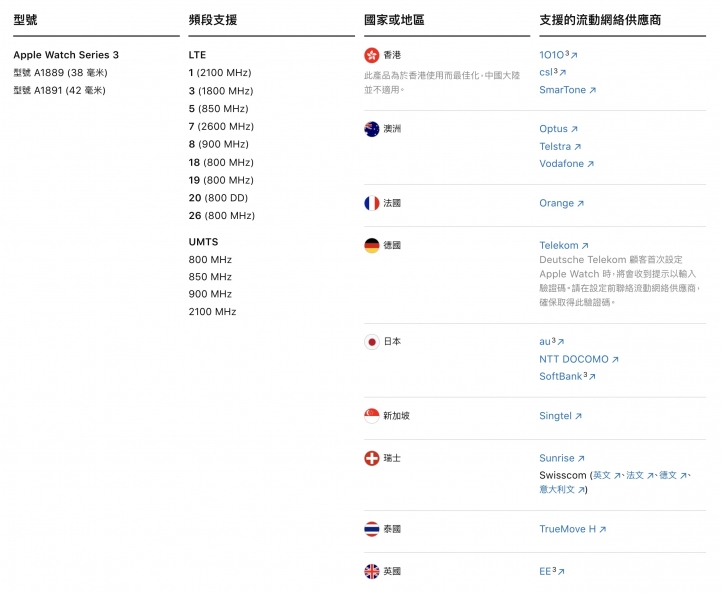
Task: Follow the Telekom carrier link
Action: coord(564,245)
